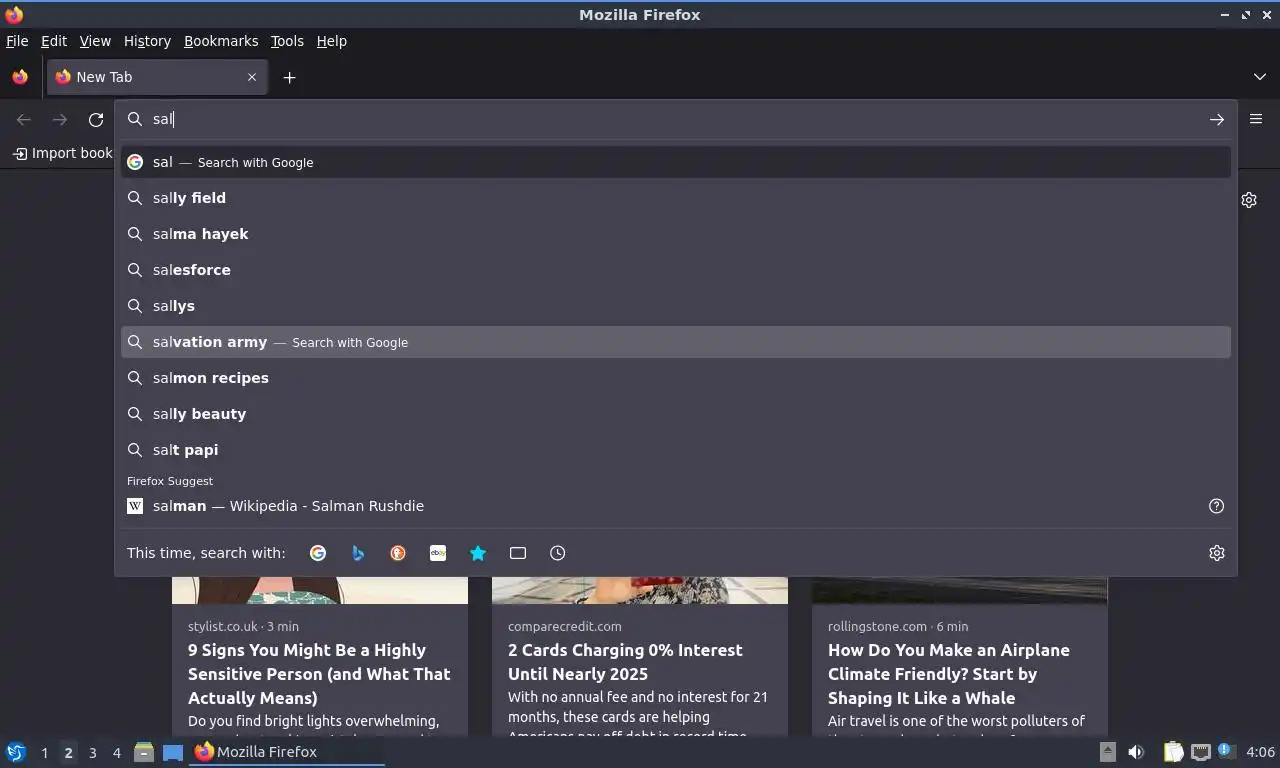Screen dimensions: 1280x768
Task: Select the 'sallys' suggestion
Action: click(x=676, y=306)
